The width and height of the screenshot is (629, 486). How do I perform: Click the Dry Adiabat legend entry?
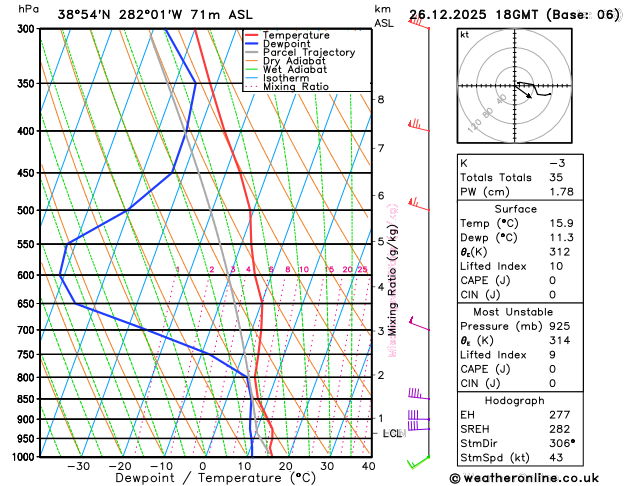tap(294, 61)
